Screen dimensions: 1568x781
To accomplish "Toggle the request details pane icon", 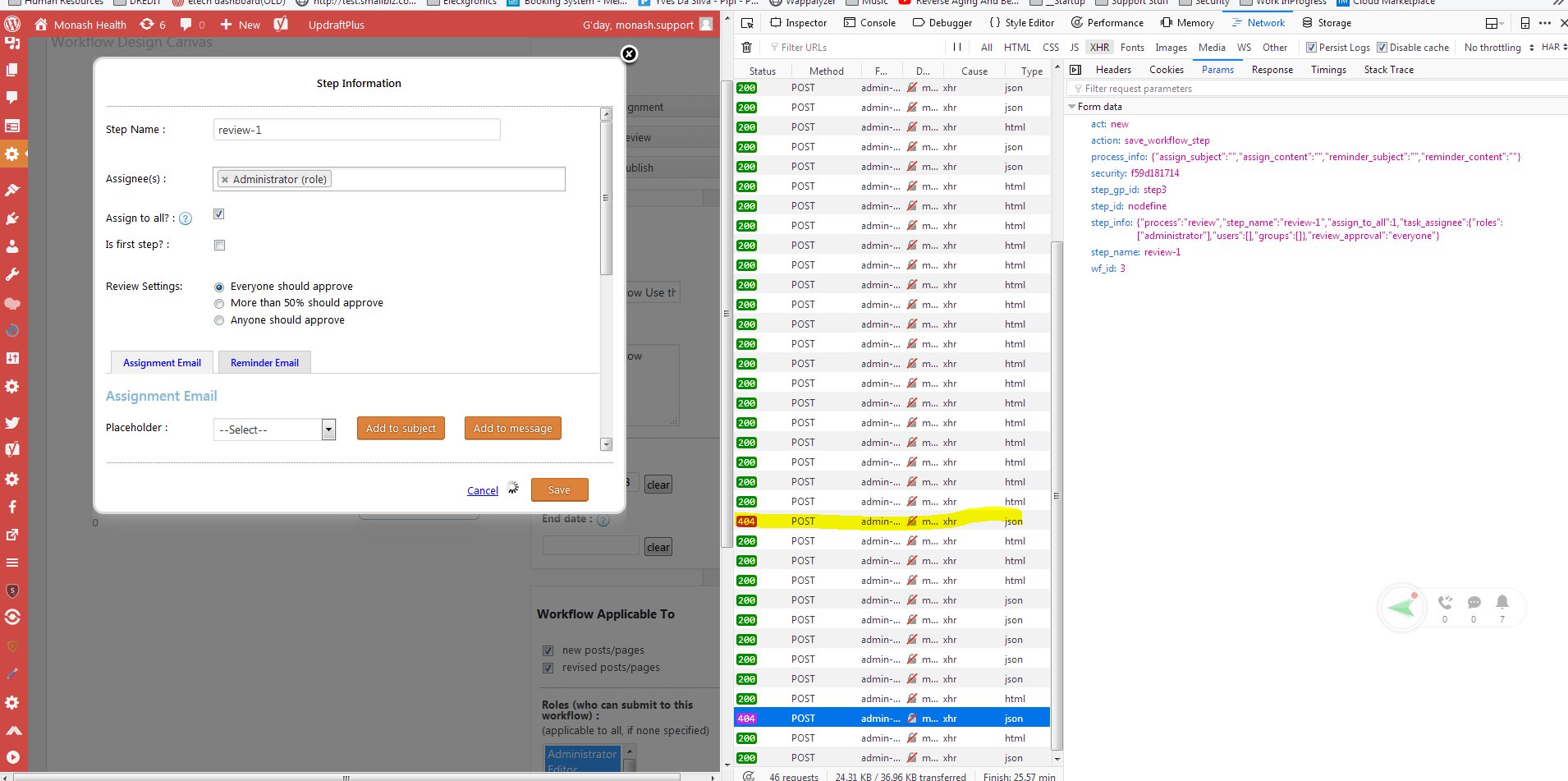I will coord(1075,70).
